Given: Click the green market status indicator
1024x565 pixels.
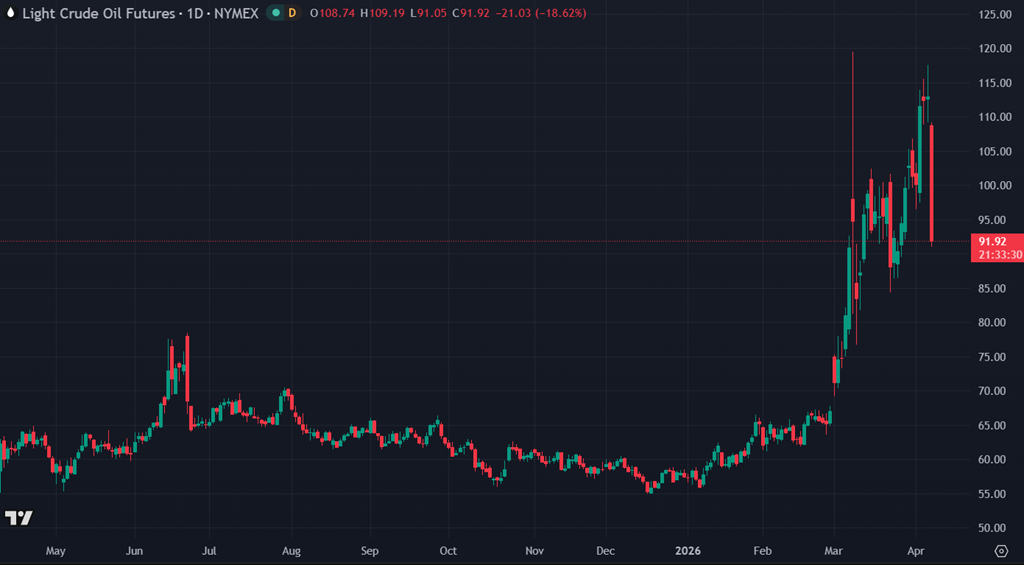Looking at the screenshot, I should click(272, 13).
